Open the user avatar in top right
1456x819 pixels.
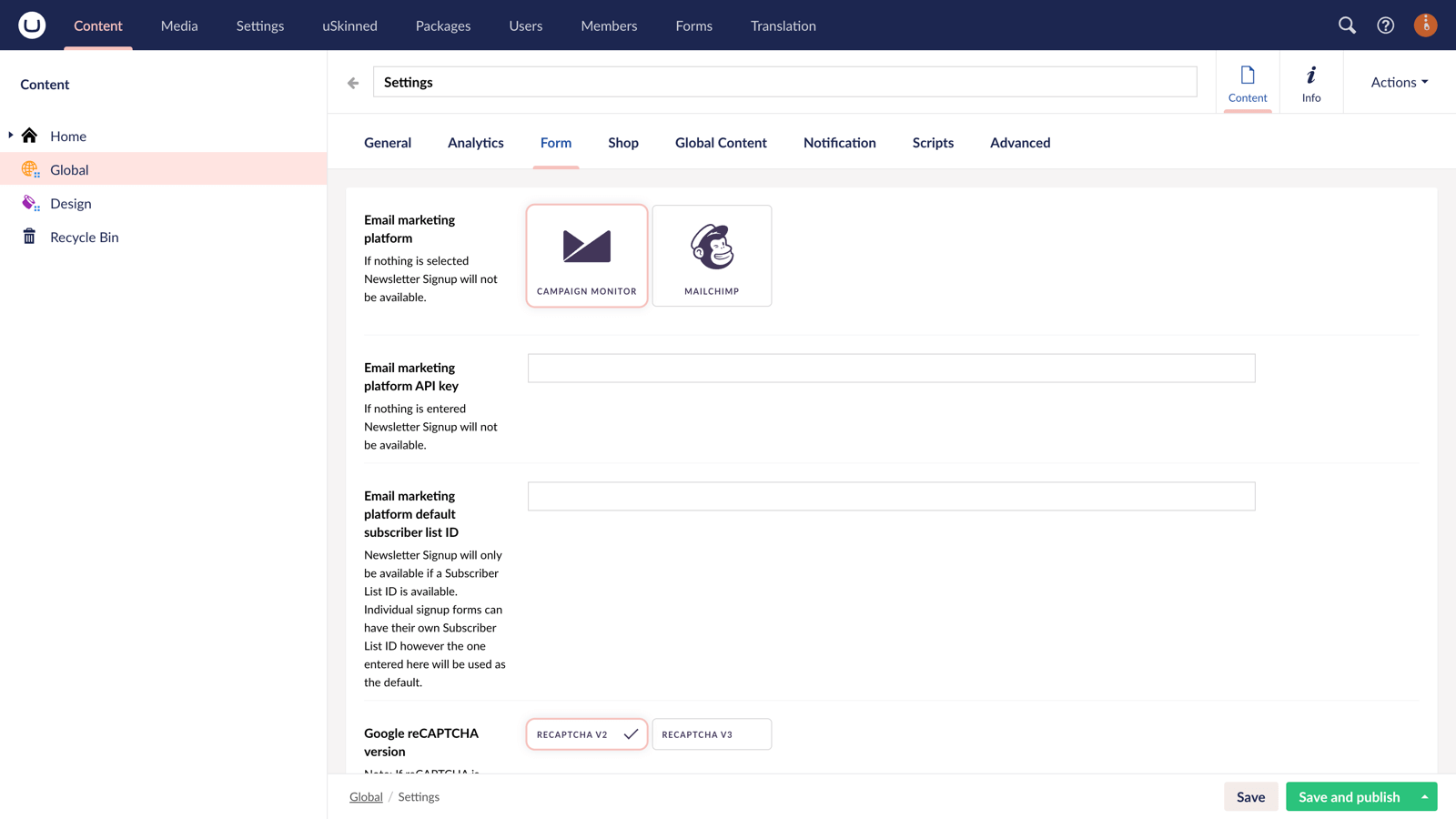[1425, 25]
